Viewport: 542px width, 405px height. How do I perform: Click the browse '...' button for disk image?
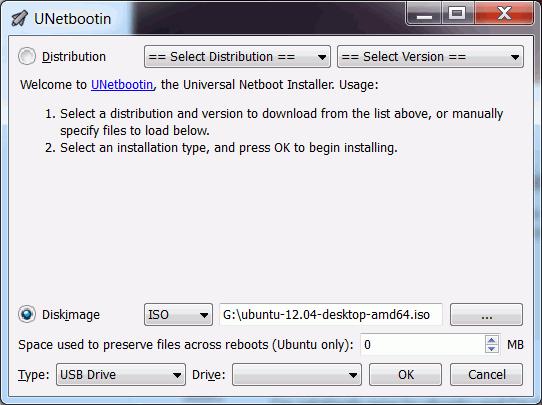point(486,314)
